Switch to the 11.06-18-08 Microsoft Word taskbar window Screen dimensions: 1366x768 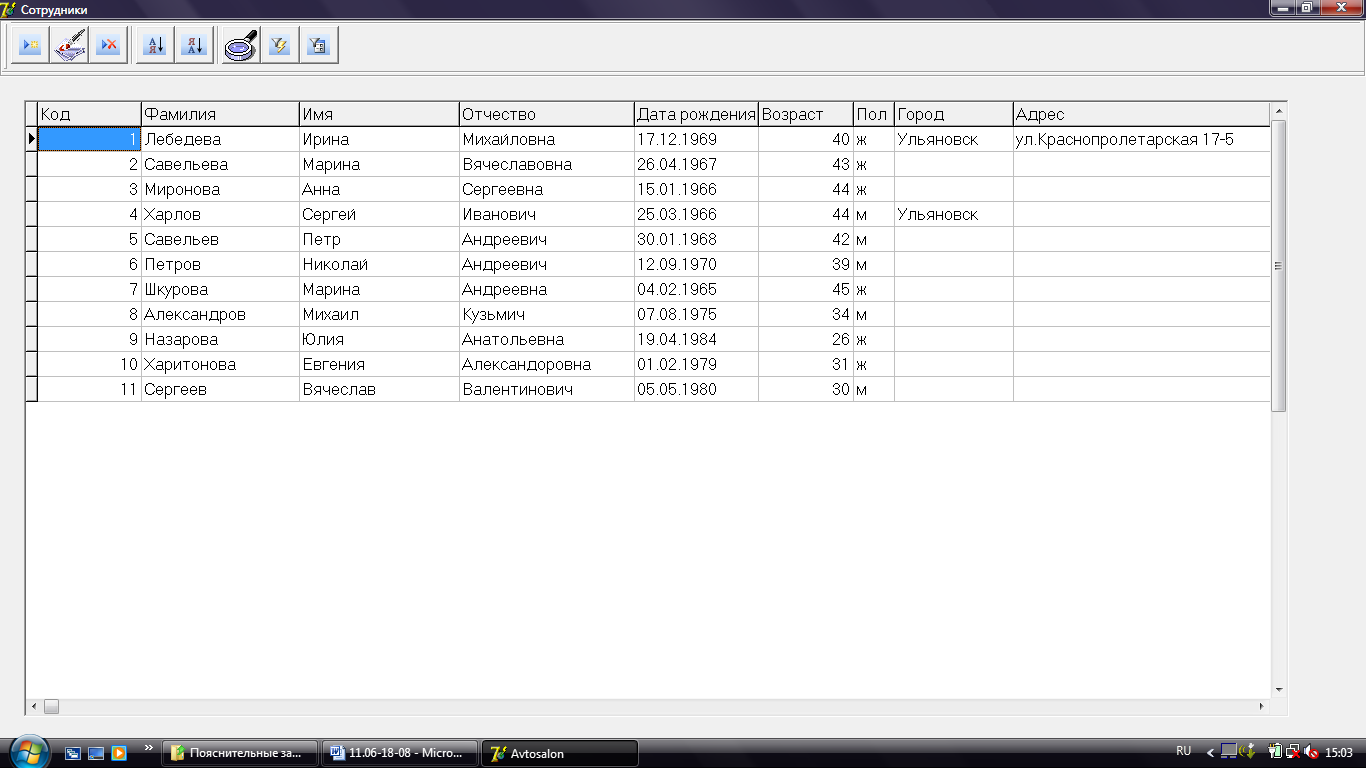tap(400, 753)
